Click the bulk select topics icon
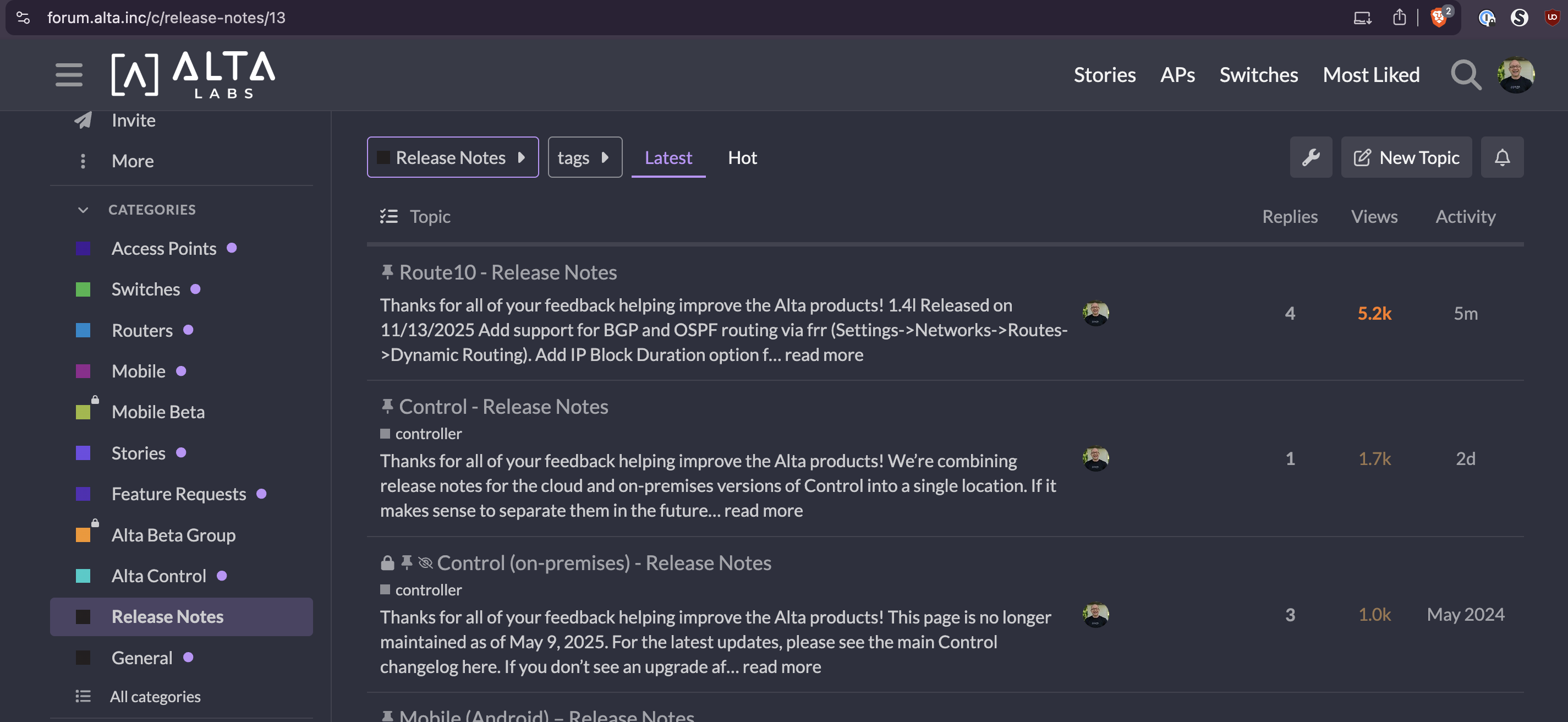1568x722 pixels. [389, 217]
